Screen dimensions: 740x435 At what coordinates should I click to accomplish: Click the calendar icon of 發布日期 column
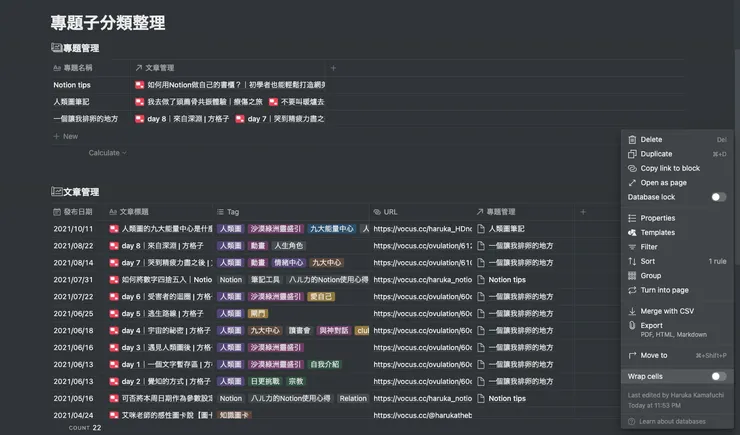[x=57, y=212]
